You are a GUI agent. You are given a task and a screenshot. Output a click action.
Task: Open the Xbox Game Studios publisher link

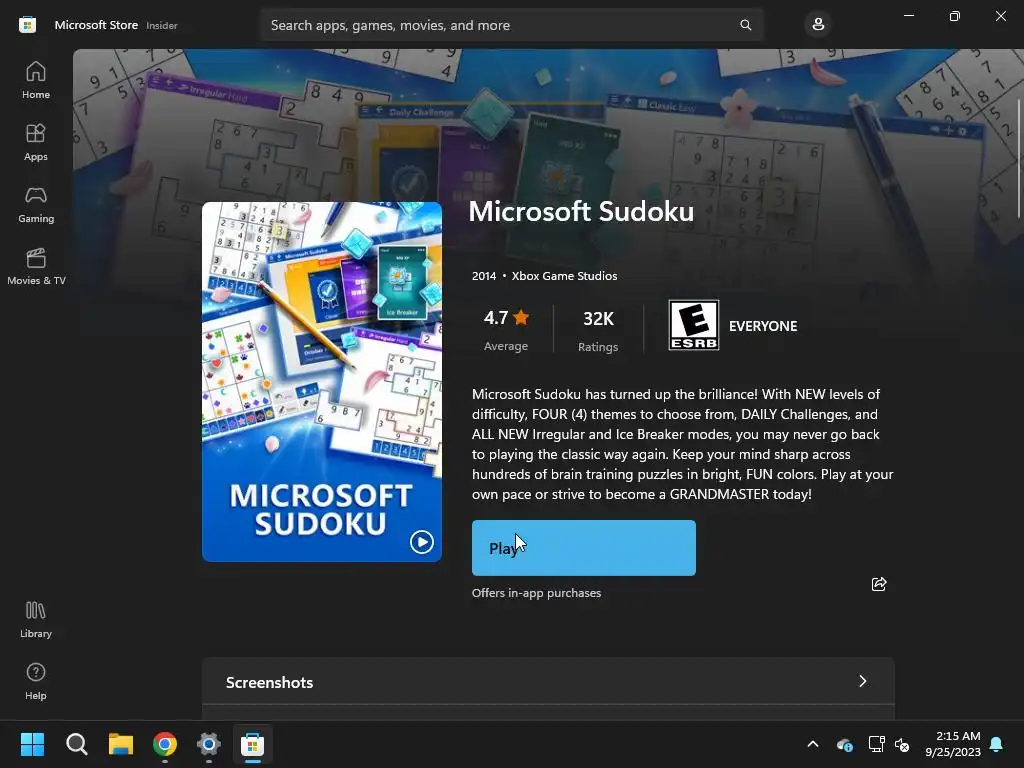[564, 276]
